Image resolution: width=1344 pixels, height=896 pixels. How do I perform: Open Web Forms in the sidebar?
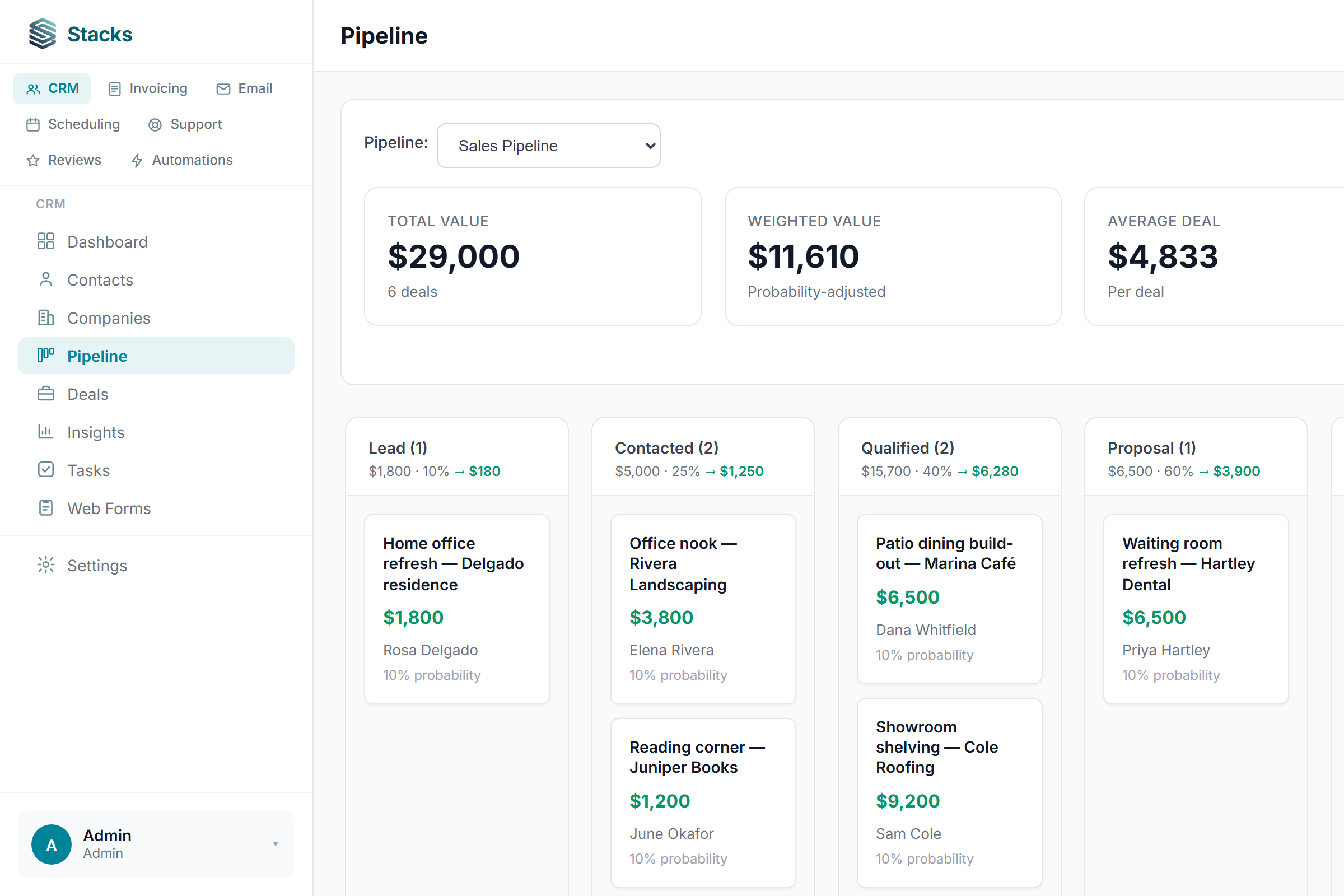pos(156,508)
